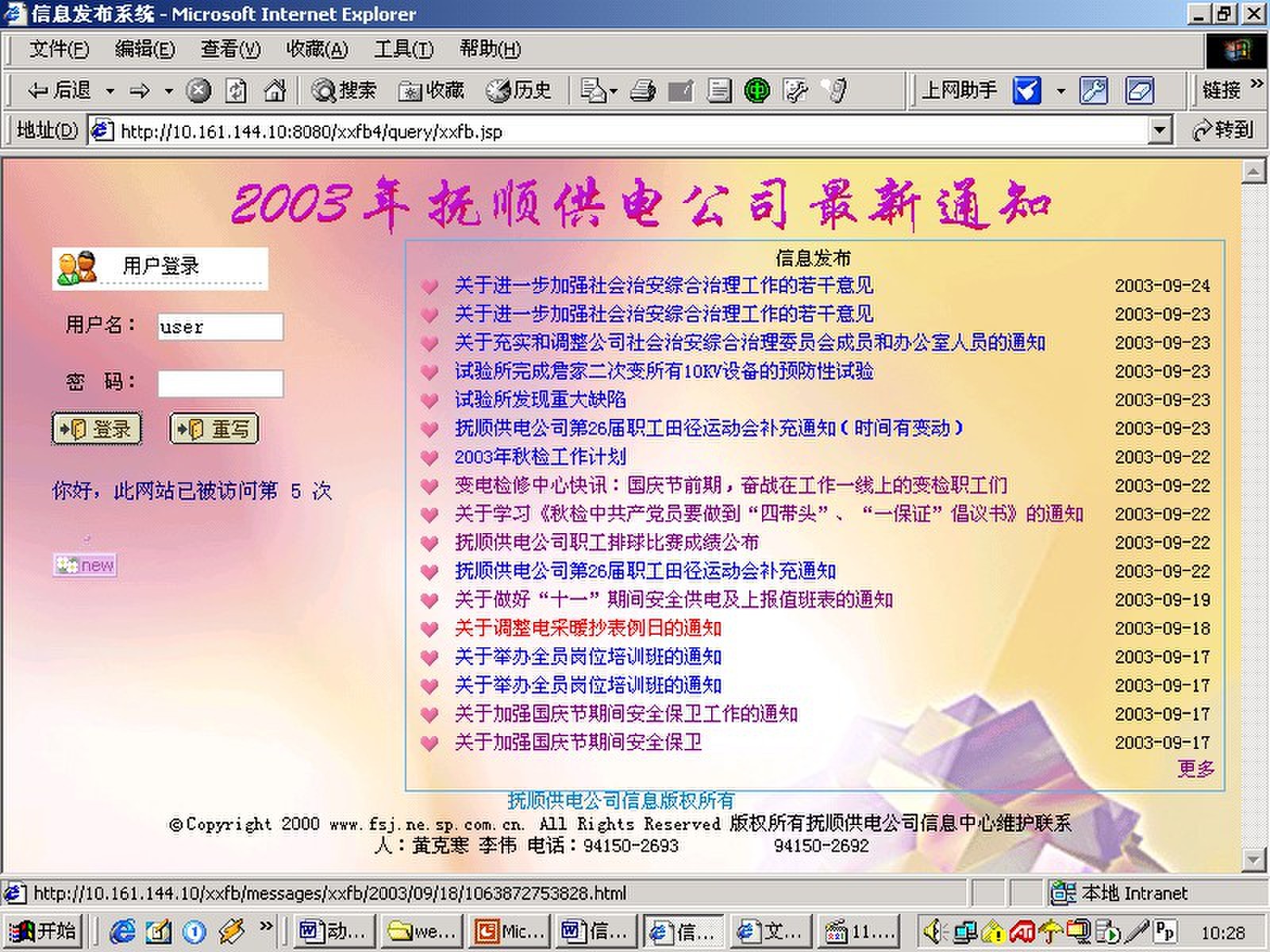
Task: Open the 历史 (History) panel
Action: tap(519, 91)
